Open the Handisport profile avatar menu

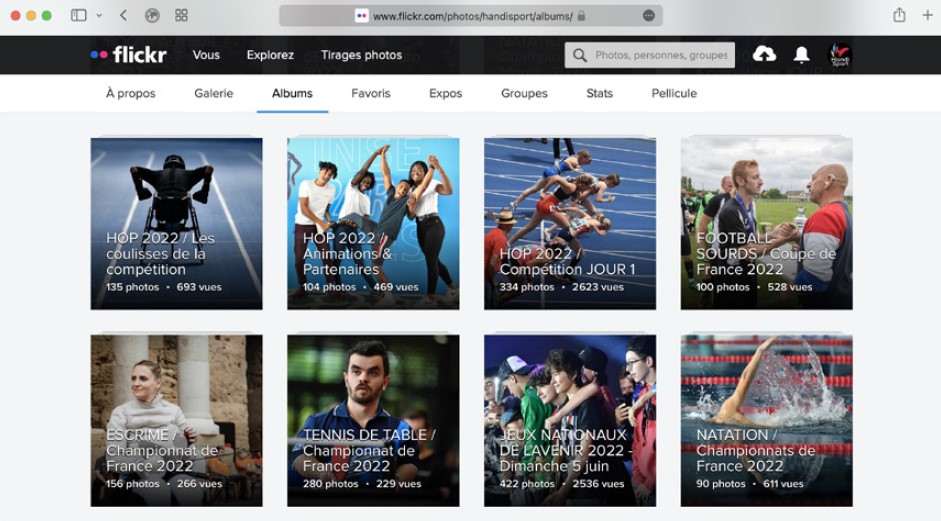(x=840, y=55)
